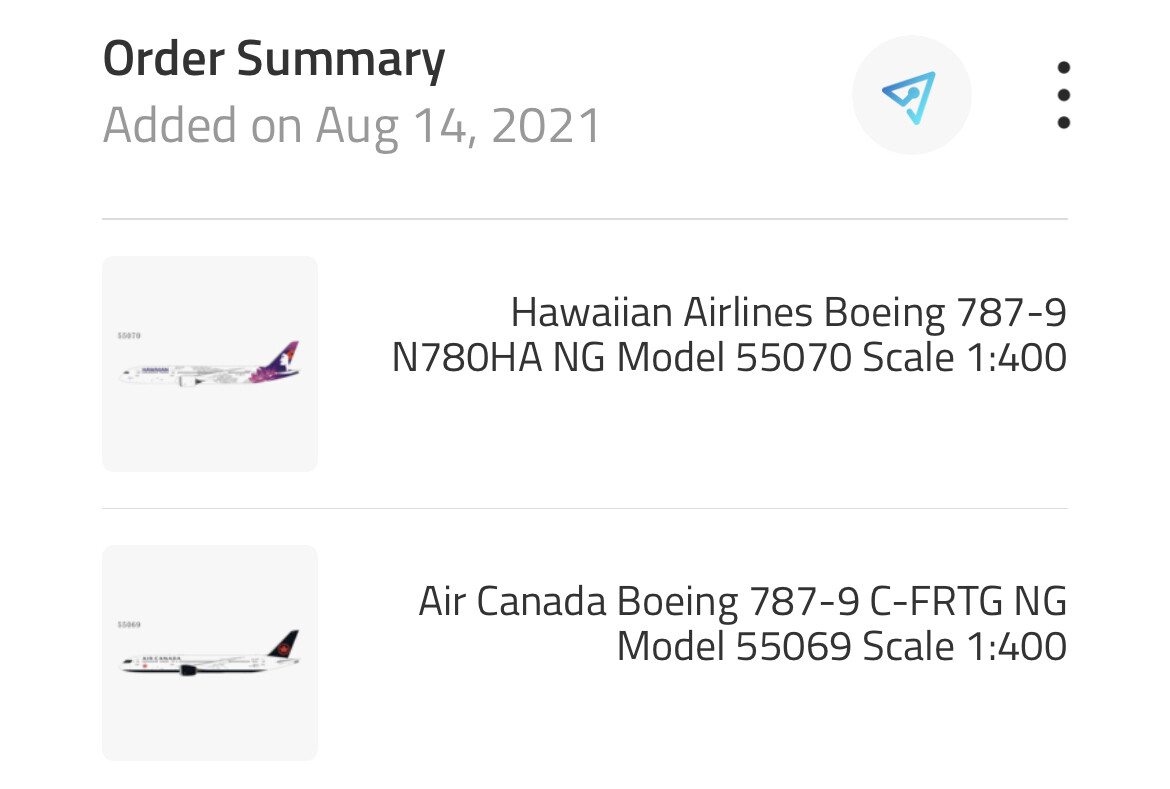Click the paper plane send icon
The width and height of the screenshot is (1170, 789).
pyautogui.click(x=909, y=97)
